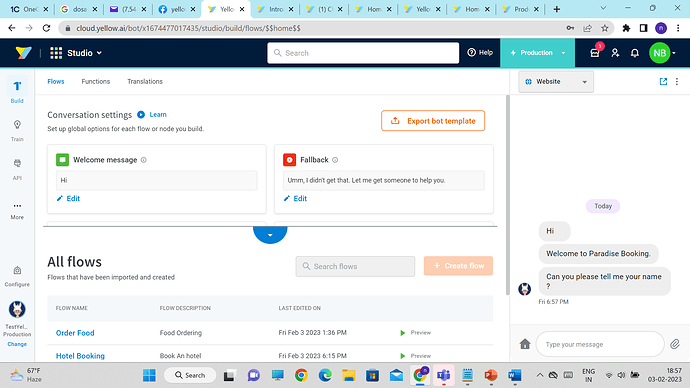Edit the Welcome message
The height and width of the screenshot is (388, 690).
coord(68,198)
